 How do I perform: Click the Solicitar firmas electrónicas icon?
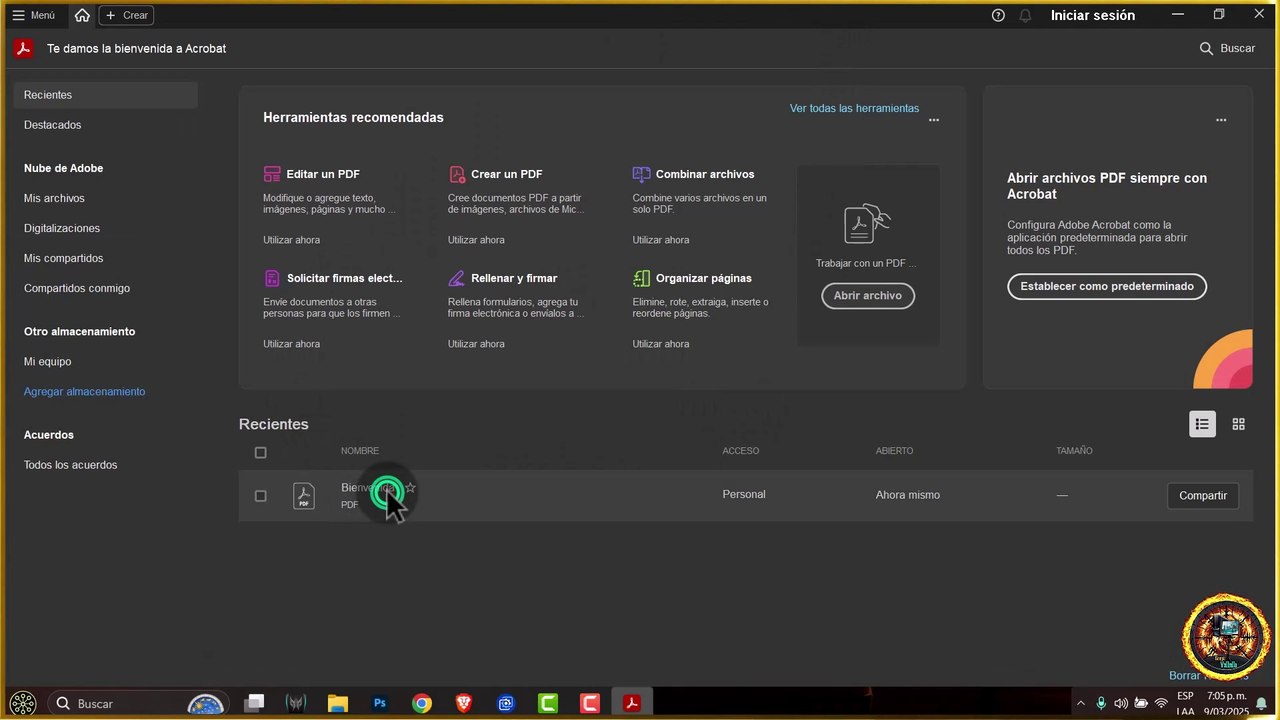(x=272, y=278)
